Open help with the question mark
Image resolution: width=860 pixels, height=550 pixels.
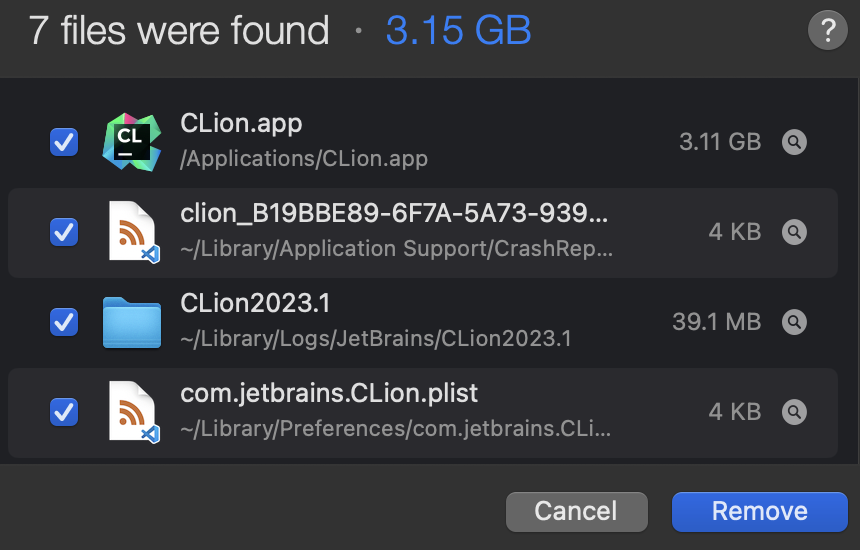(x=827, y=32)
